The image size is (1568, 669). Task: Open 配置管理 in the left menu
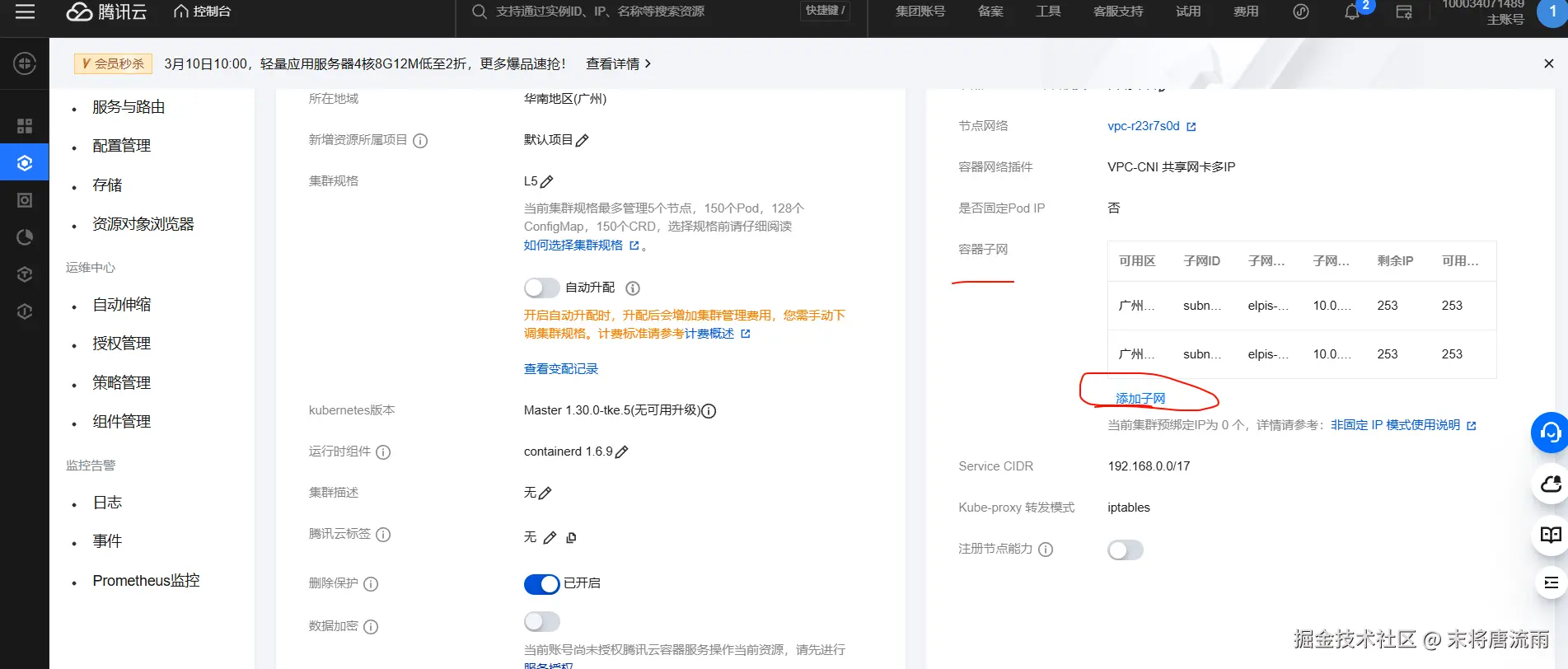[x=121, y=146]
